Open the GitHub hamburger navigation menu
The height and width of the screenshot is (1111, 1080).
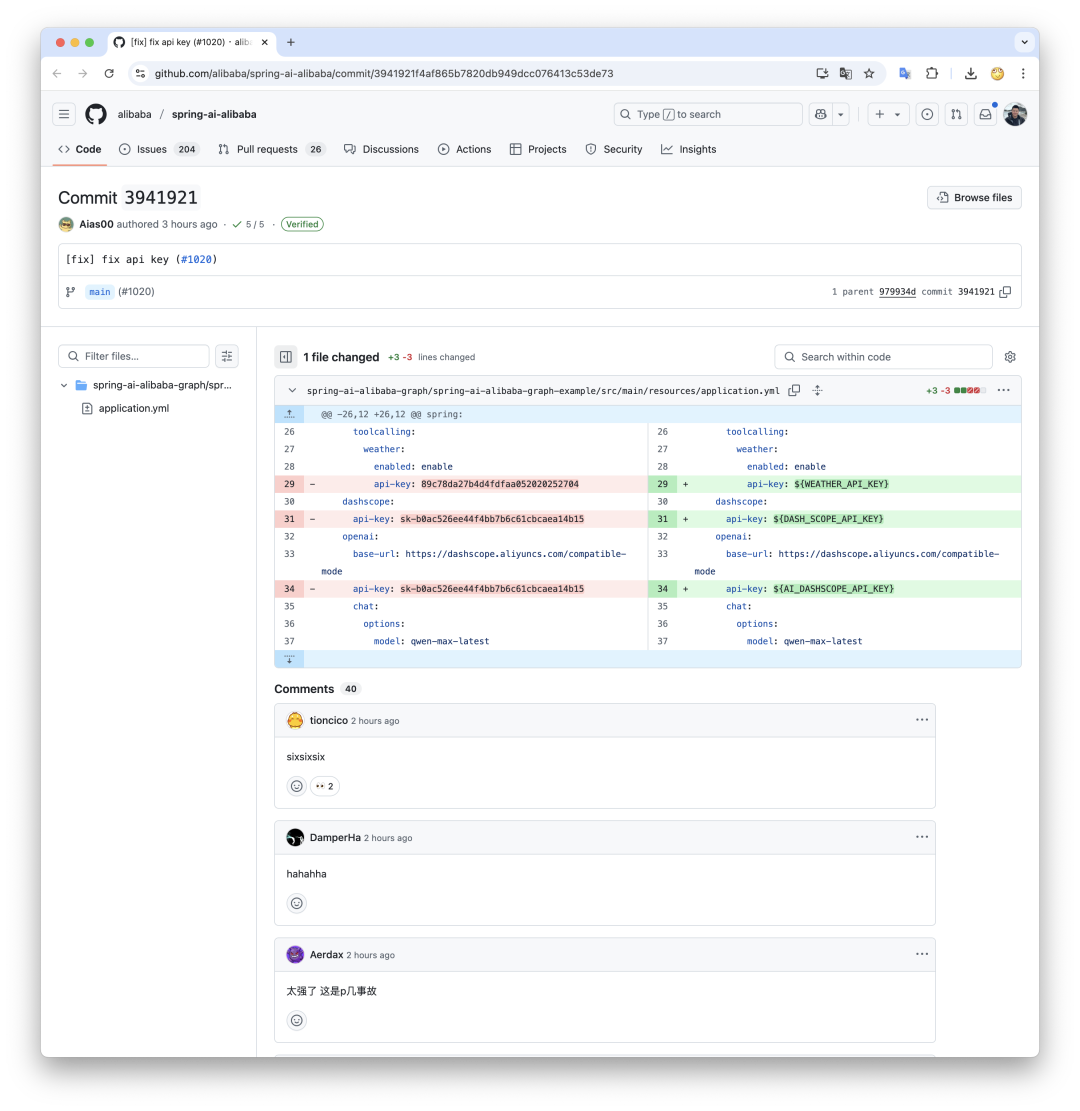tap(64, 114)
